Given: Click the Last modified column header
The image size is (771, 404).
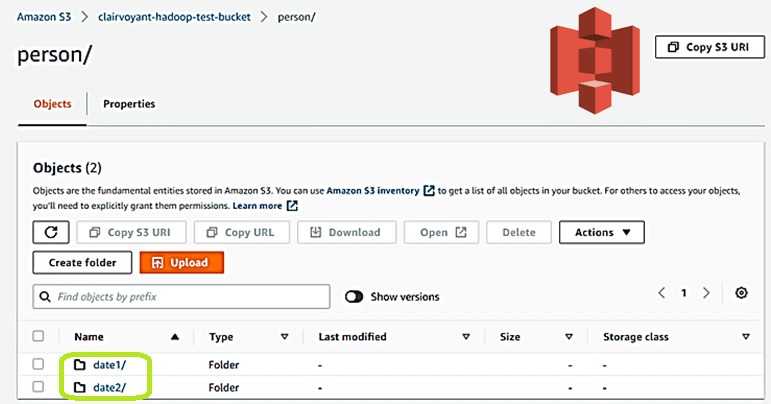Looking at the screenshot, I should pos(353,337).
